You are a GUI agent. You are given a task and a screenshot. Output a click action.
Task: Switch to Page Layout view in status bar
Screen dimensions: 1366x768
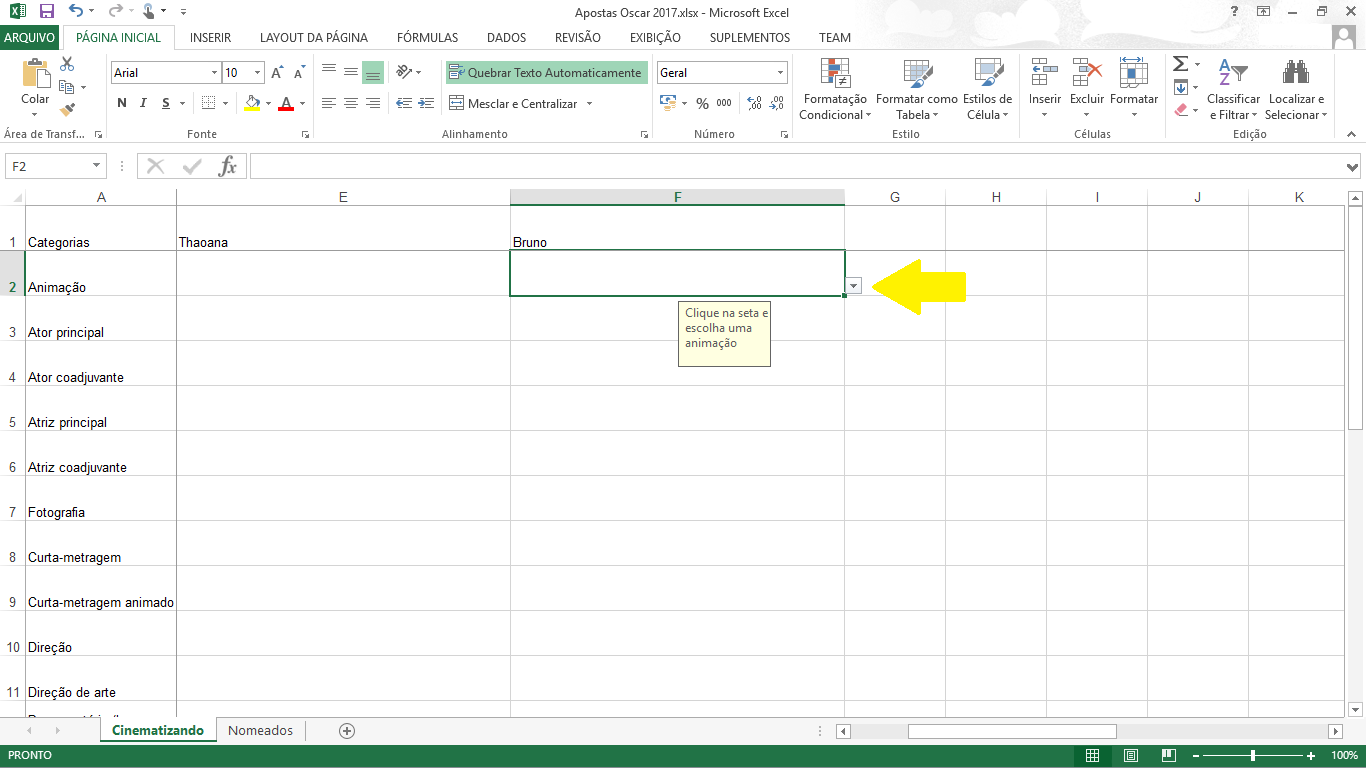point(1131,756)
